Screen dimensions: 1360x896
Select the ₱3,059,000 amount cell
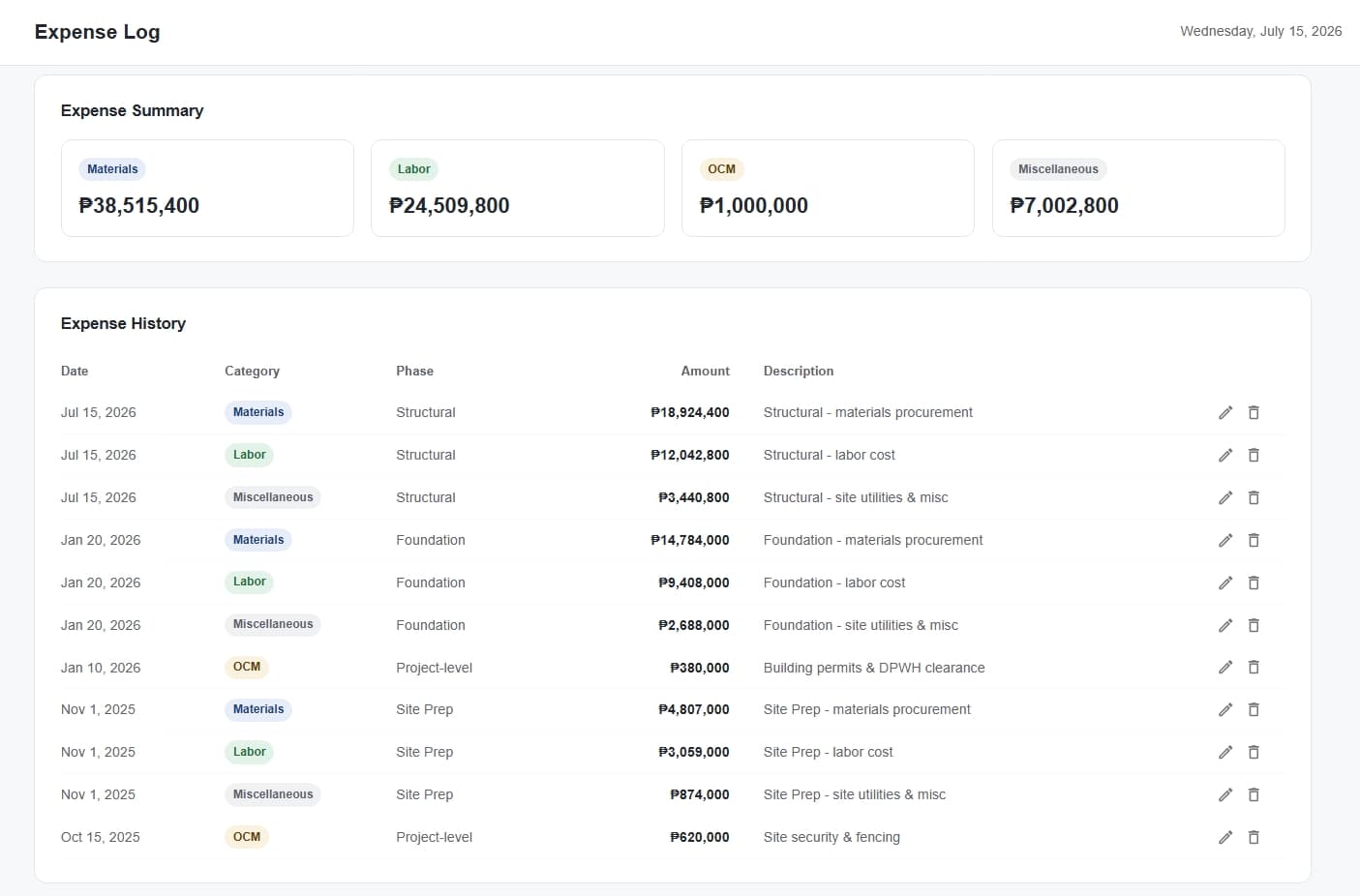[x=694, y=752]
